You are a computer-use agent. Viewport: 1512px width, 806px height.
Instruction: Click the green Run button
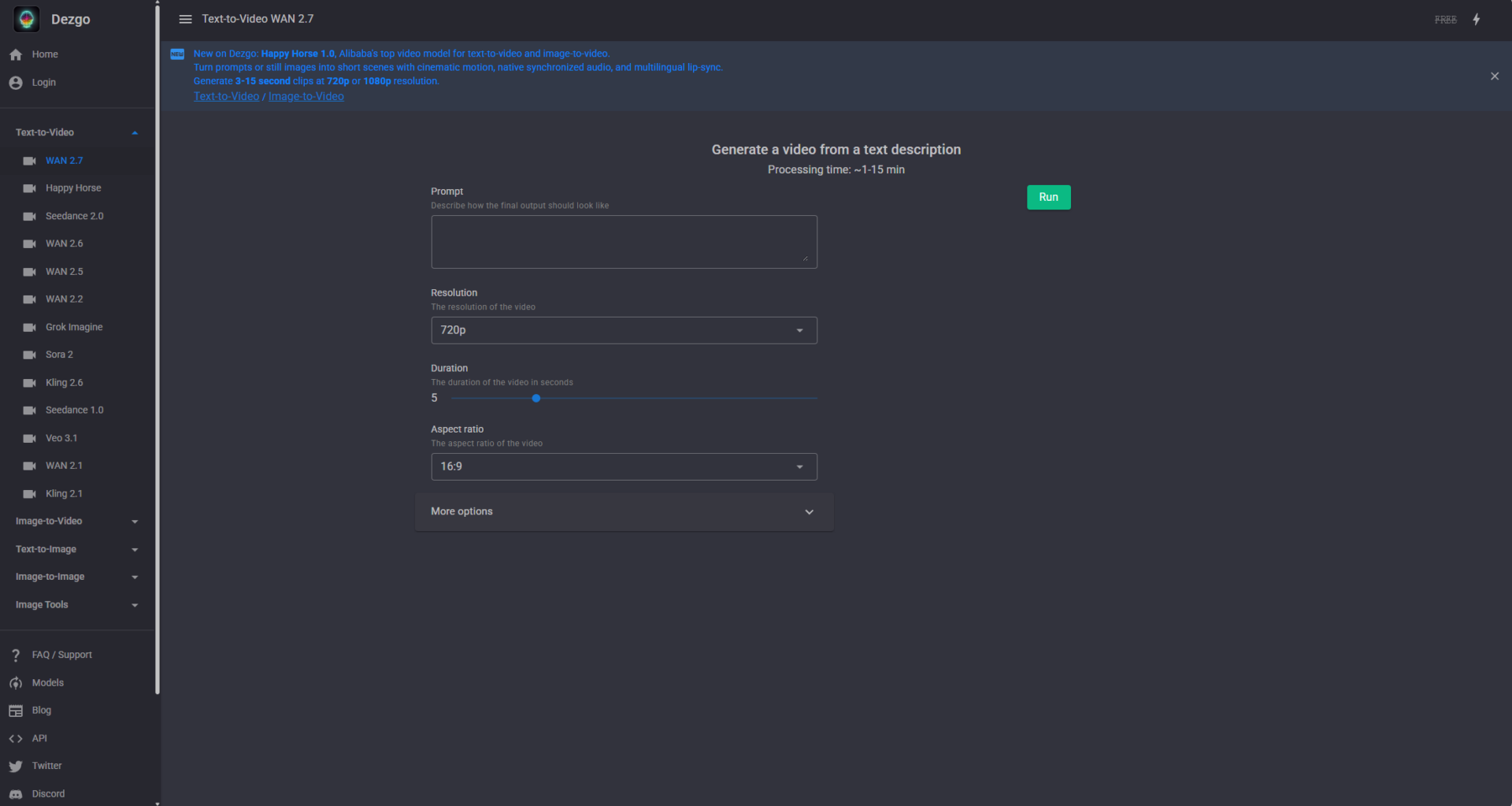[1048, 197]
